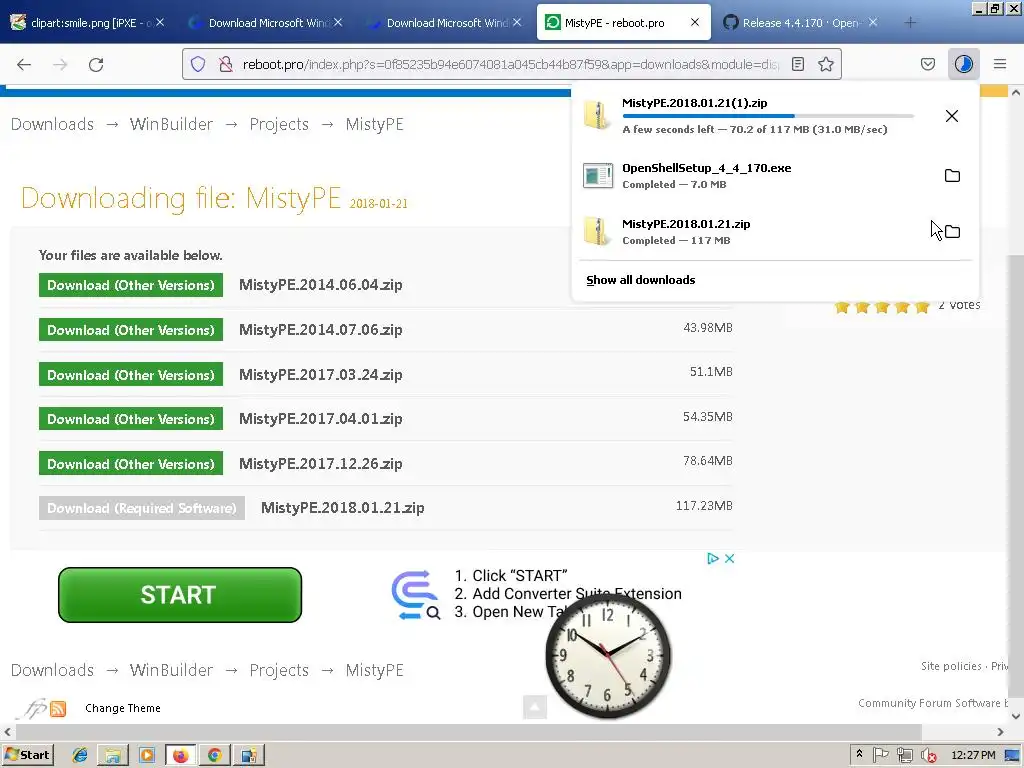The width and height of the screenshot is (1024, 768).
Task: Open bottom Downloads breadcrumb link
Action: click(x=52, y=670)
